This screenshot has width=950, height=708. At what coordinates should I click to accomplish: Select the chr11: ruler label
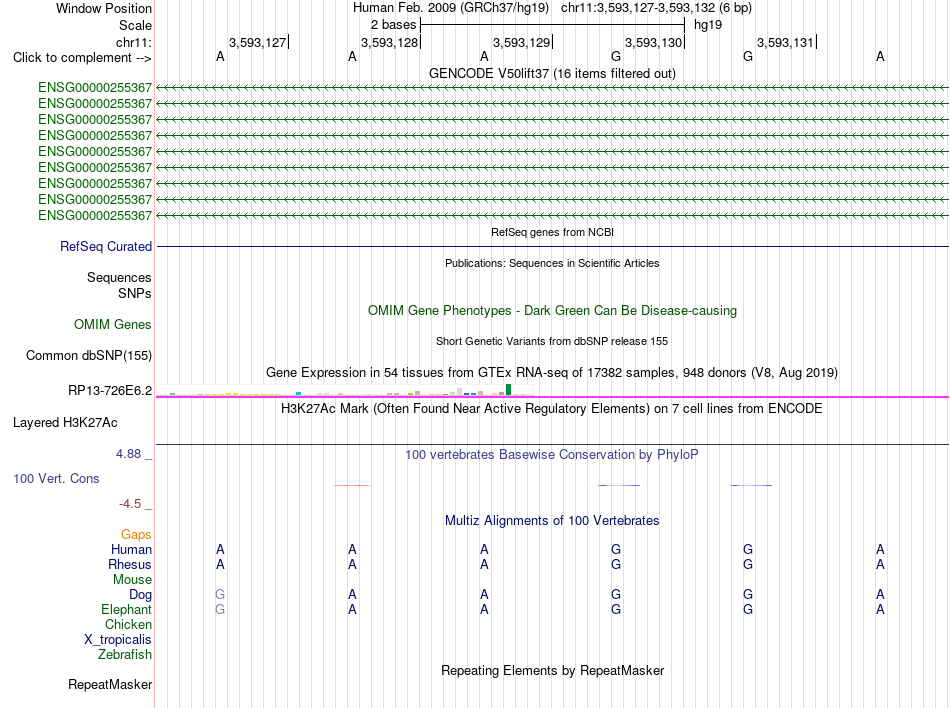(133, 42)
